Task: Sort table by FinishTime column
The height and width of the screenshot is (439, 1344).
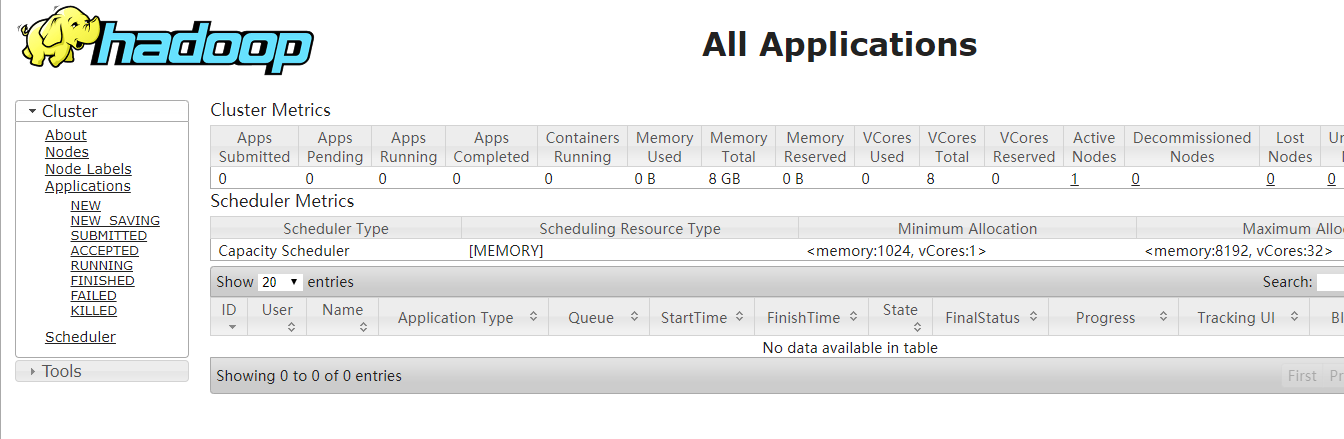Action: pyautogui.click(x=811, y=317)
